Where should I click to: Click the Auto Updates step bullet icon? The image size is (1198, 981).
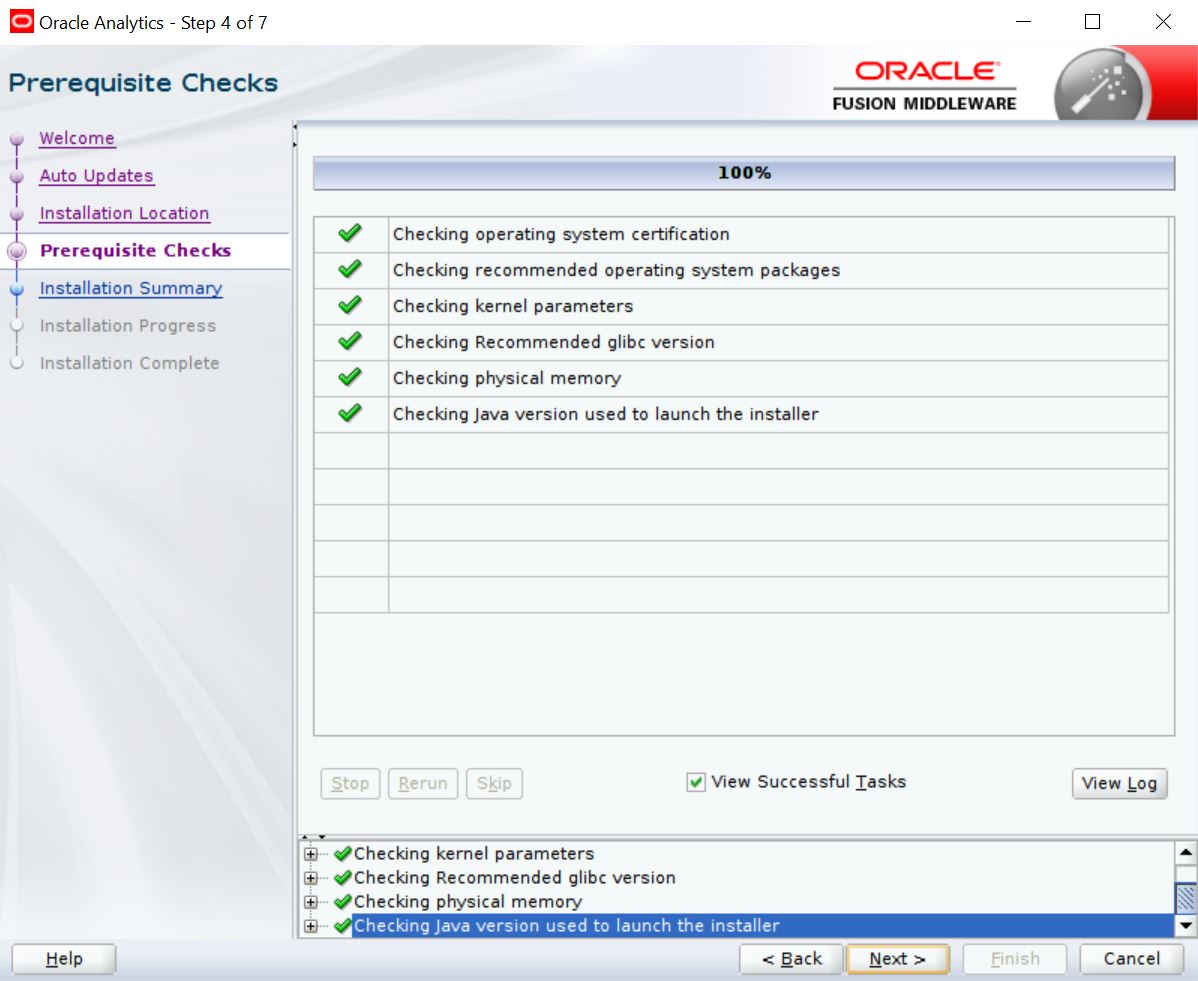[x=17, y=176]
